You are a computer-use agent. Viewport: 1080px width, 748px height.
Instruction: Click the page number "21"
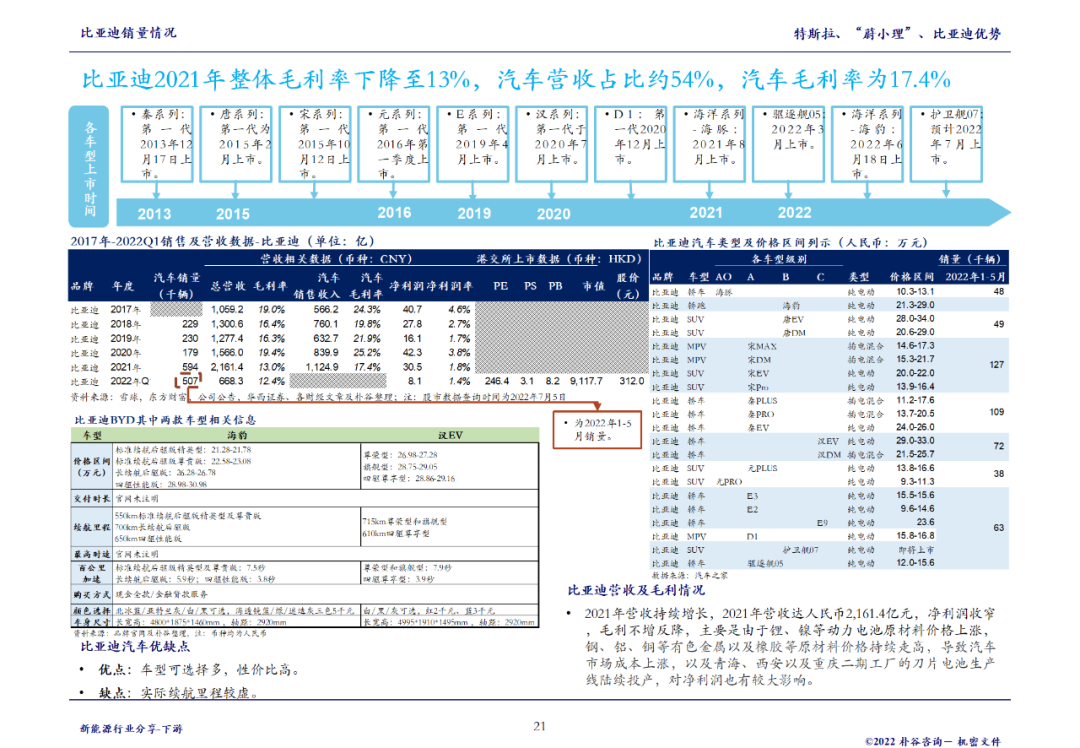(539, 726)
